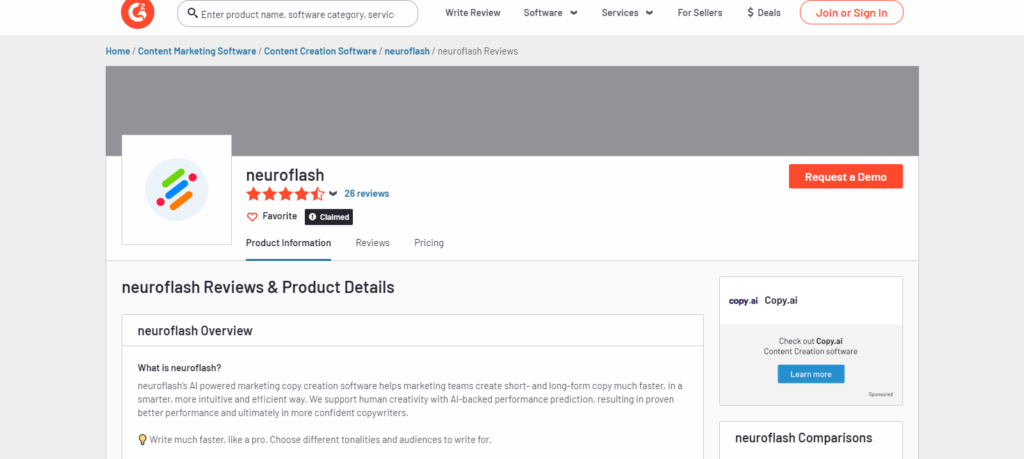The height and width of the screenshot is (459, 1024).
Task: Select the Product Information tab
Action: click(288, 243)
